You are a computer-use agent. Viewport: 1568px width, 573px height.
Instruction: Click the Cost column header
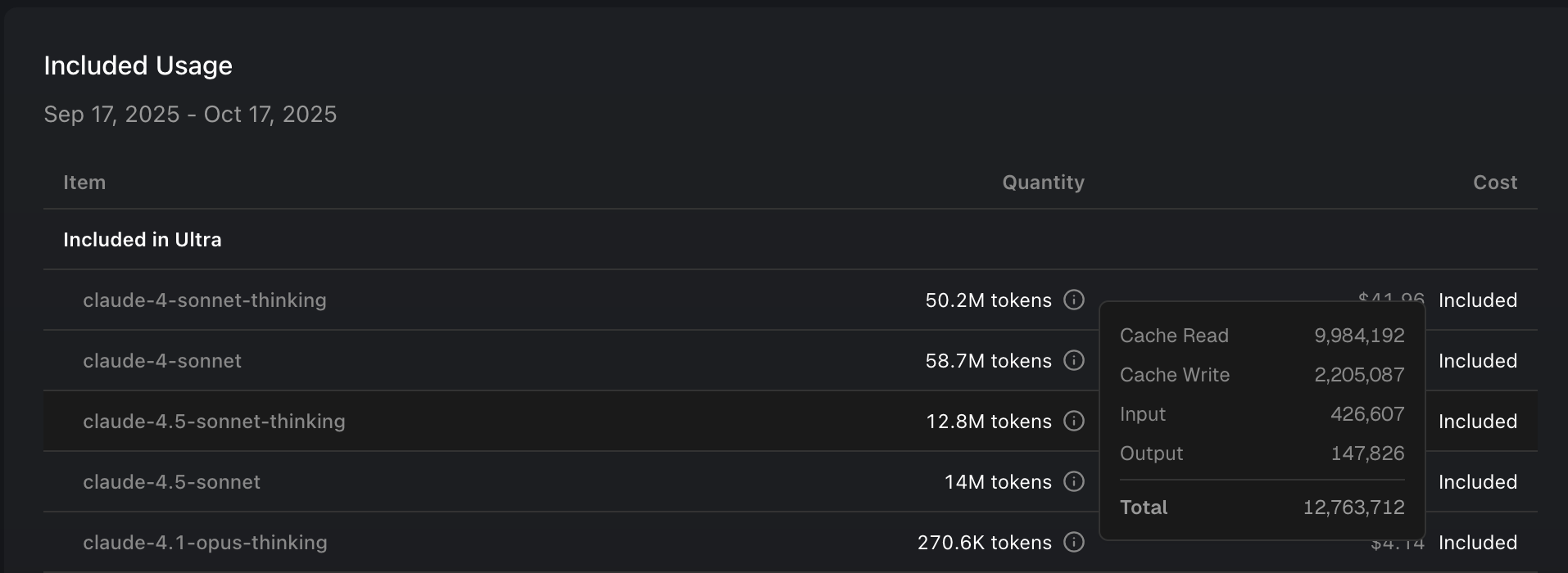[x=1494, y=183]
